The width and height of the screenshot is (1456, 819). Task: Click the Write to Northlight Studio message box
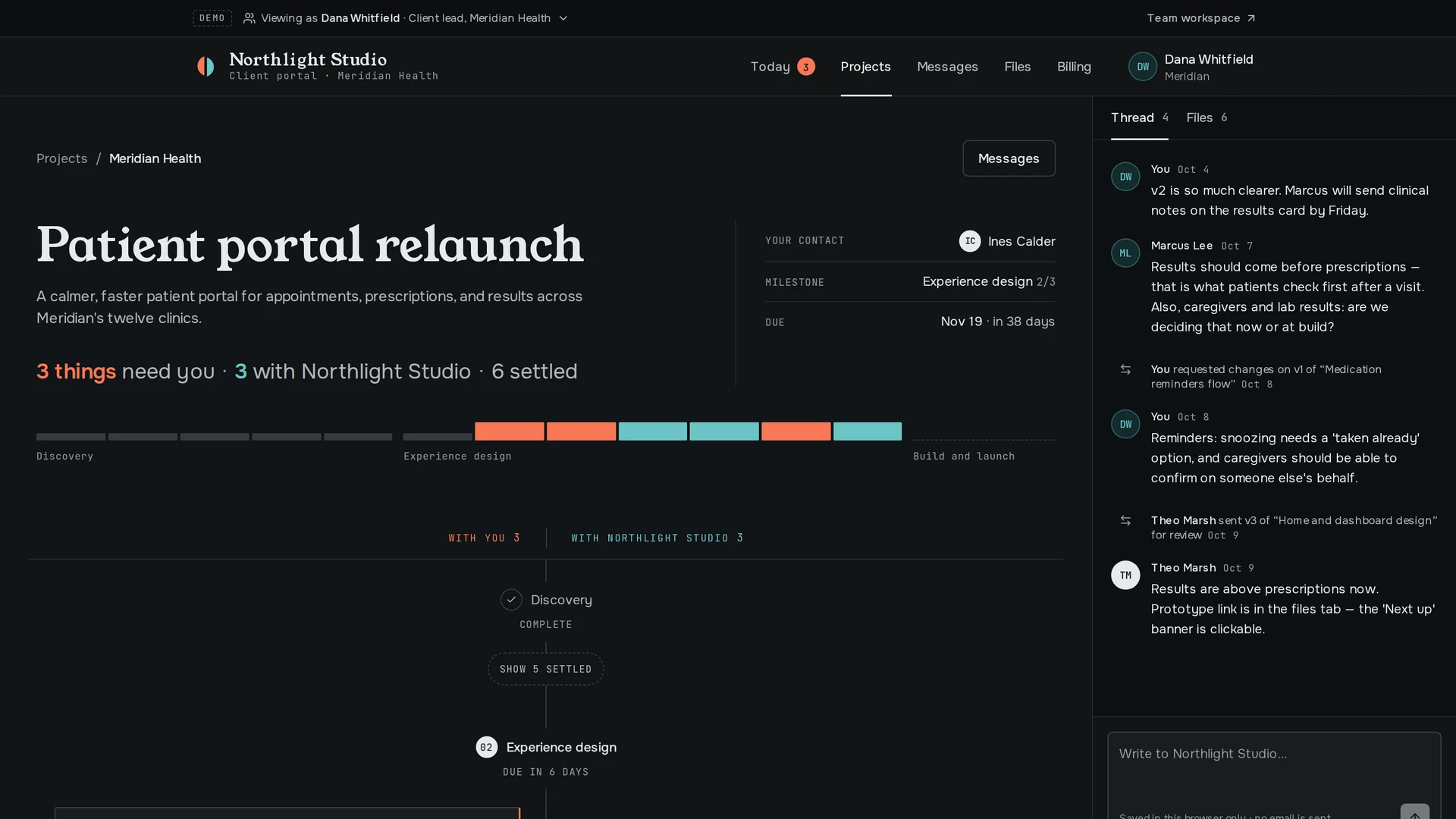pyautogui.click(x=1274, y=773)
